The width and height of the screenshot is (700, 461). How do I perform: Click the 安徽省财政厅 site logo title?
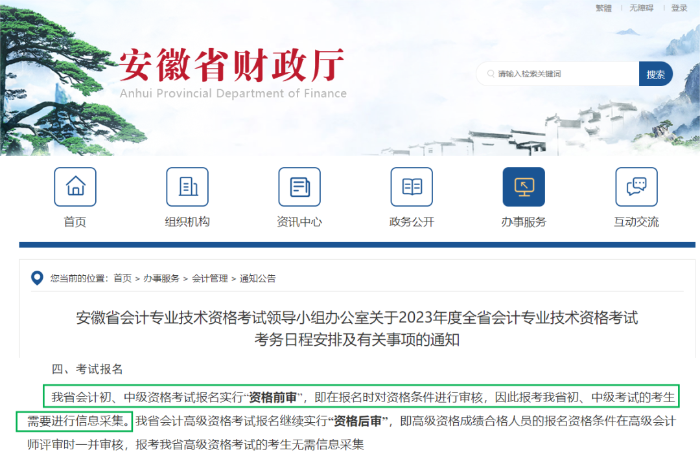coord(232,66)
